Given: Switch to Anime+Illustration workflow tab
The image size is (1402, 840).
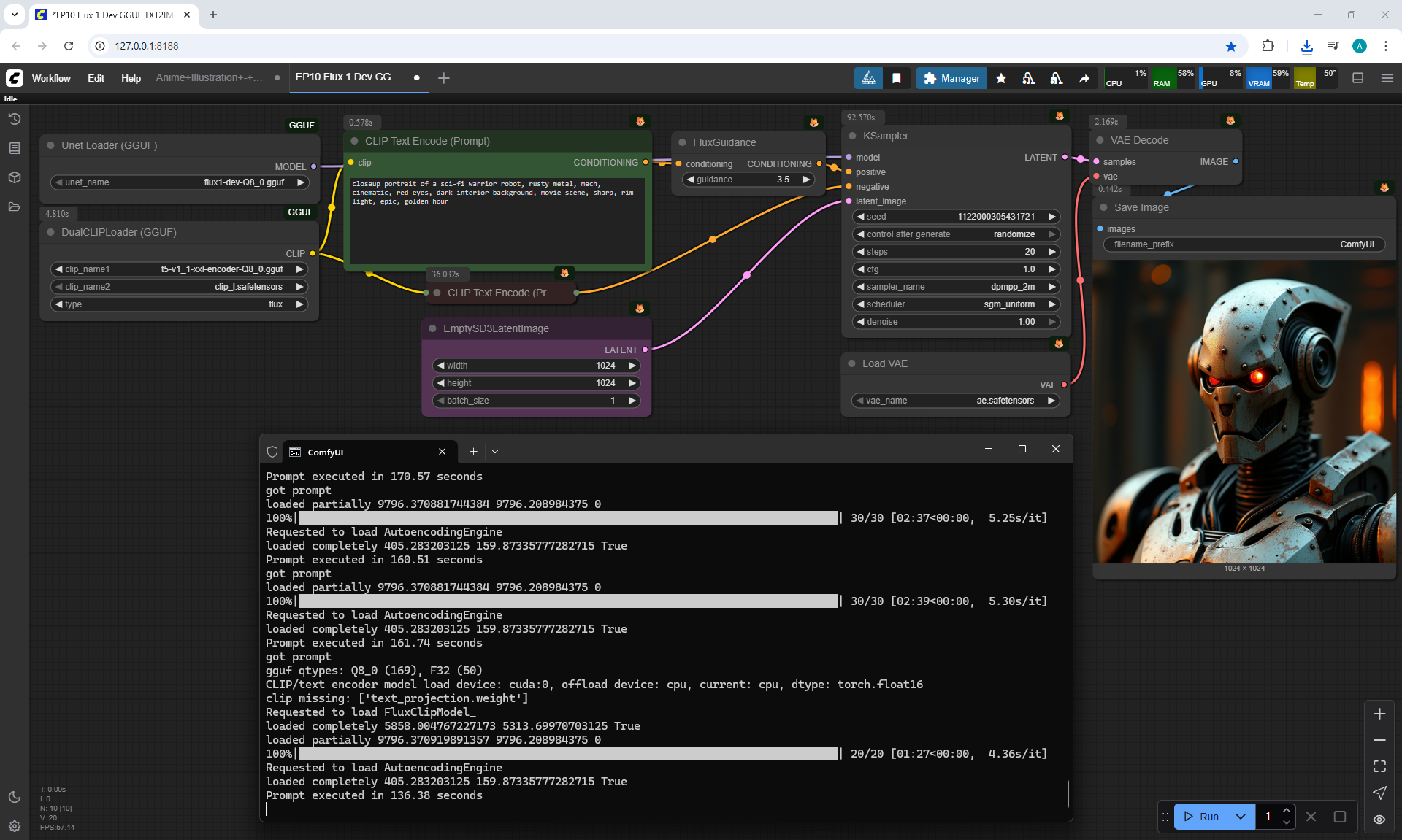Looking at the screenshot, I should click(210, 77).
